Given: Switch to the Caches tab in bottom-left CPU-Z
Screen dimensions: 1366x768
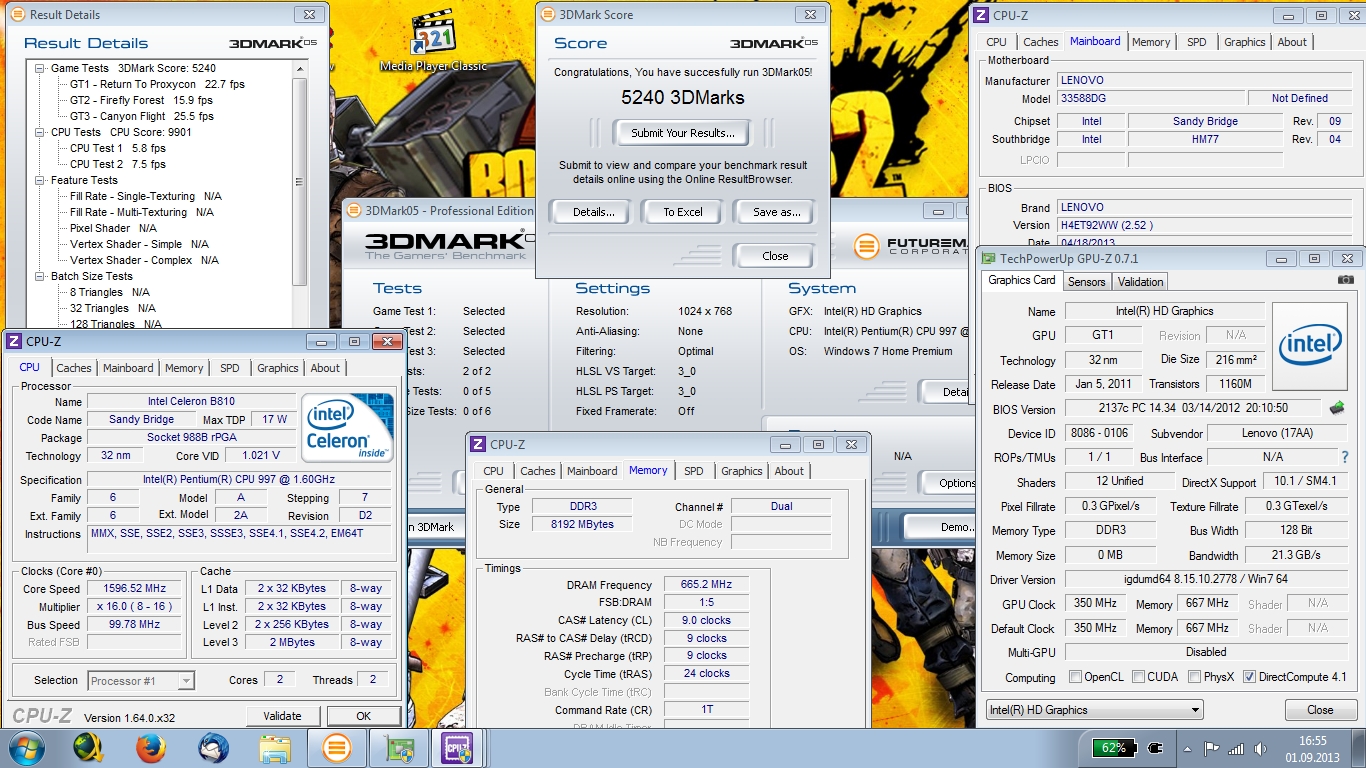Looking at the screenshot, I should (74, 368).
